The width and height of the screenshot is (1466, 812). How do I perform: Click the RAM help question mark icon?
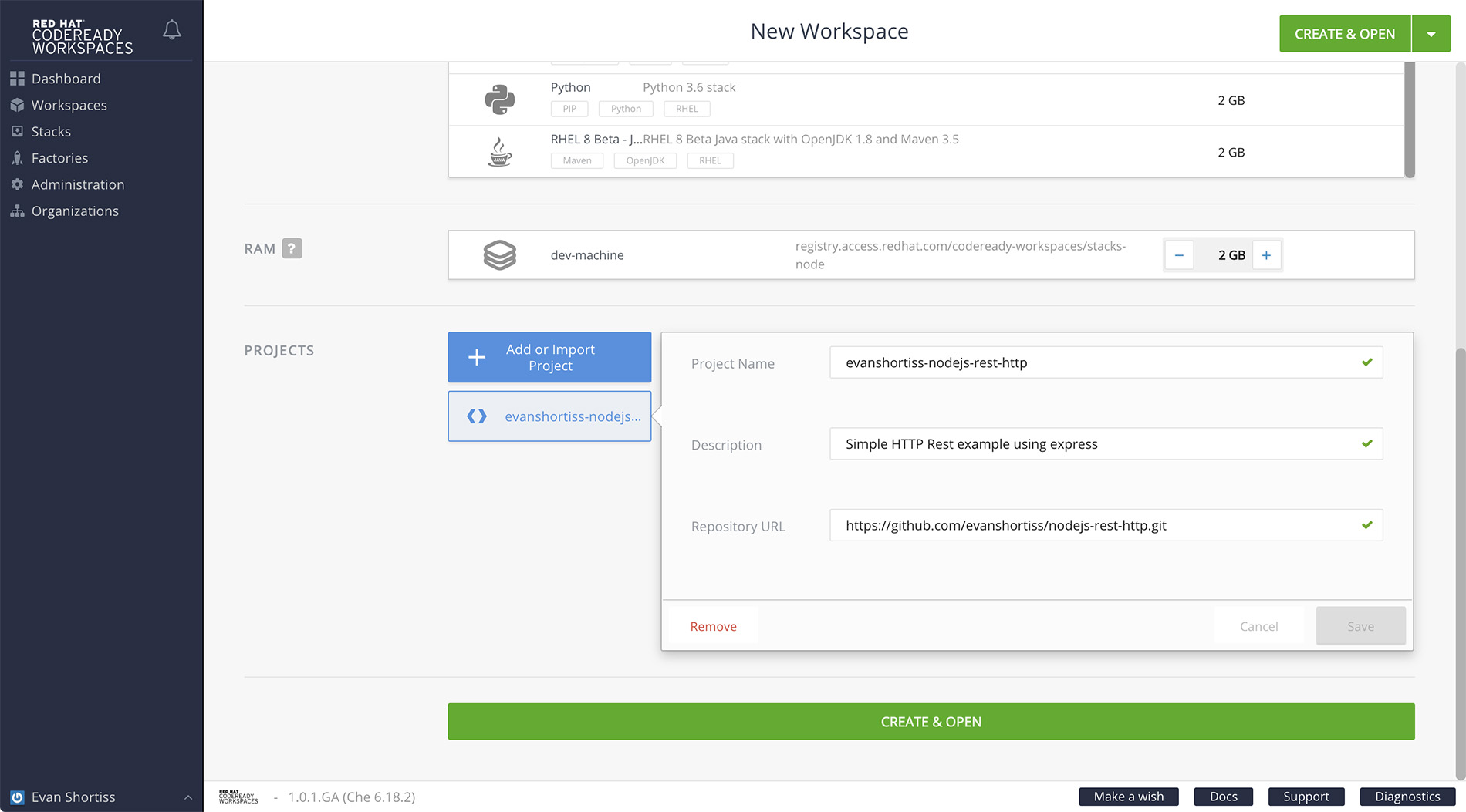[x=292, y=248]
